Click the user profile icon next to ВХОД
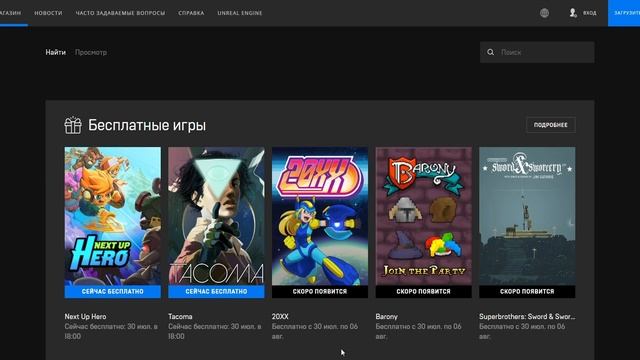 click(573, 13)
